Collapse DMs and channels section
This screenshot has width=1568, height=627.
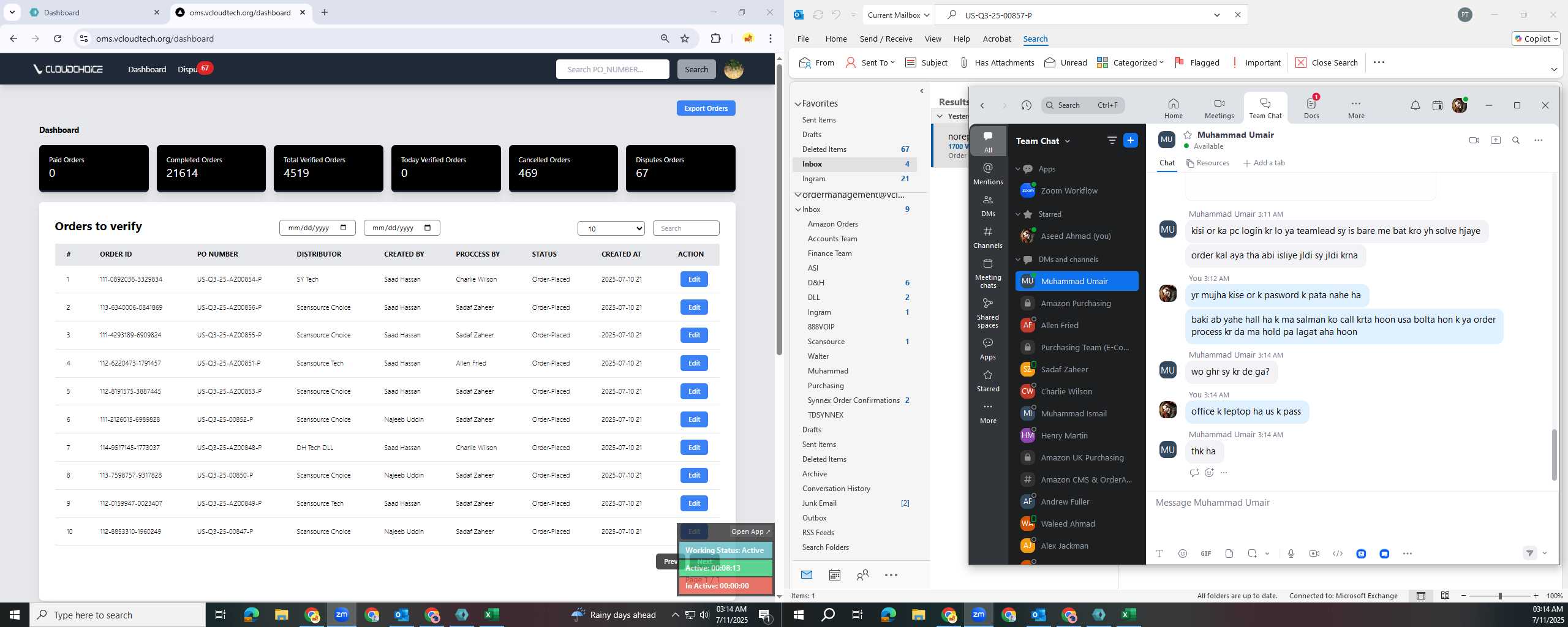click(x=1018, y=260)
